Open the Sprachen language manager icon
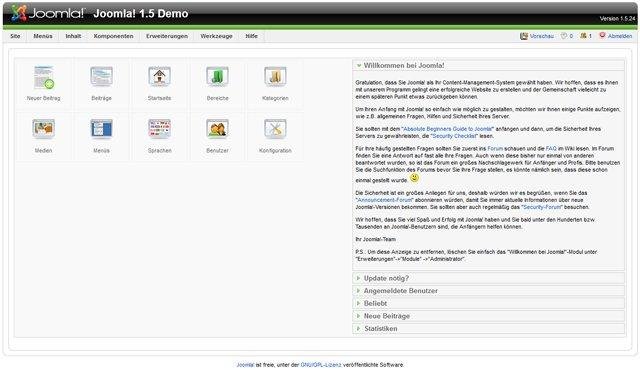This screenshot has height=370, width=640. [x=159, y=136]
